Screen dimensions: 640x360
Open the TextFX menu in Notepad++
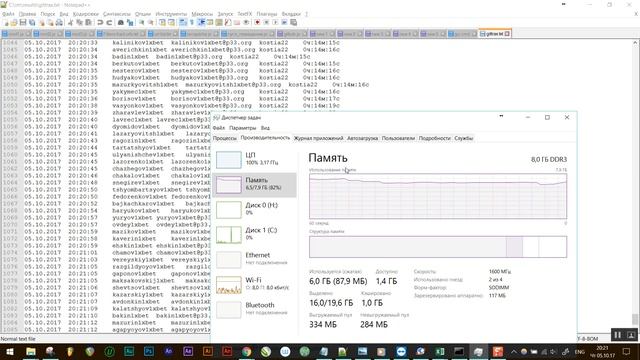(245, 14)
